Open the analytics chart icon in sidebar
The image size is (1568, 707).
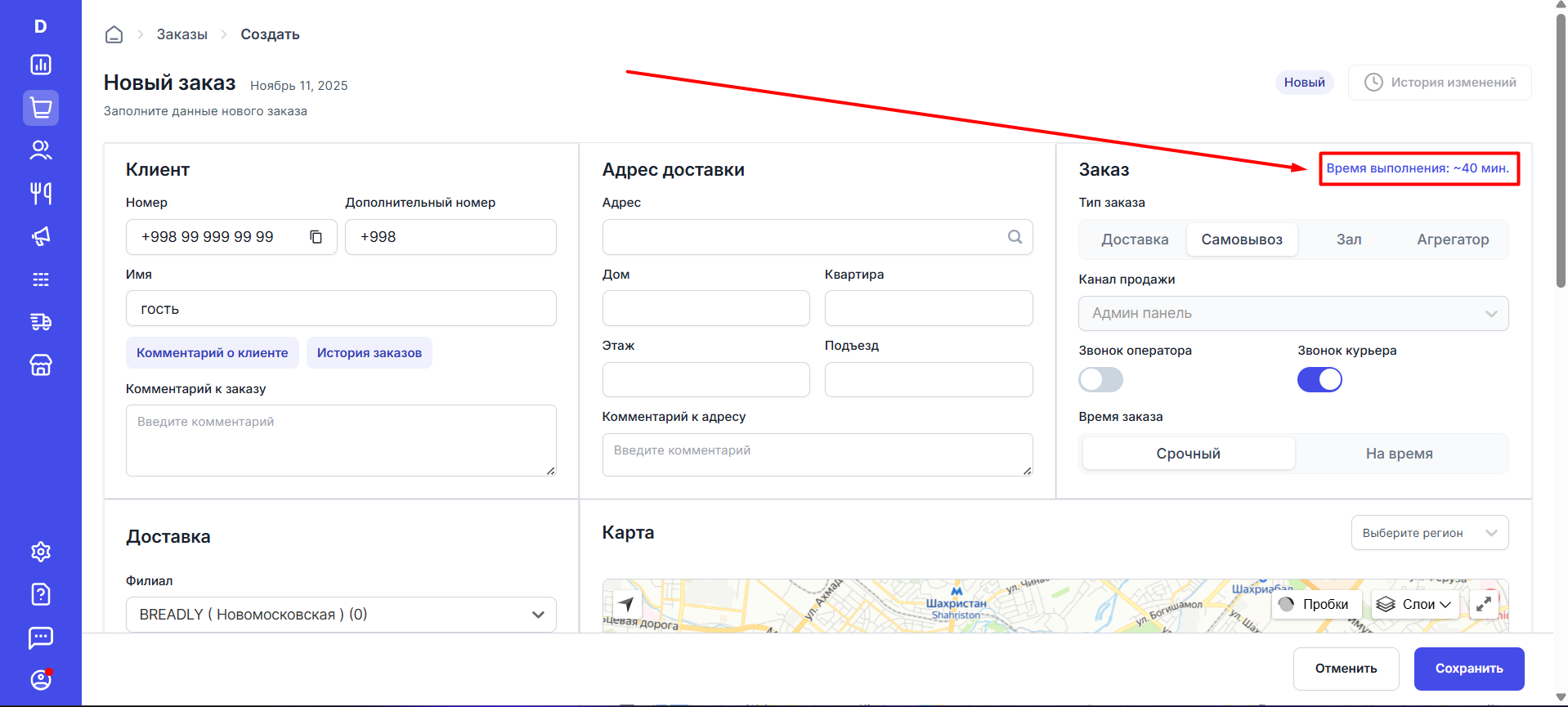point(41,65)
